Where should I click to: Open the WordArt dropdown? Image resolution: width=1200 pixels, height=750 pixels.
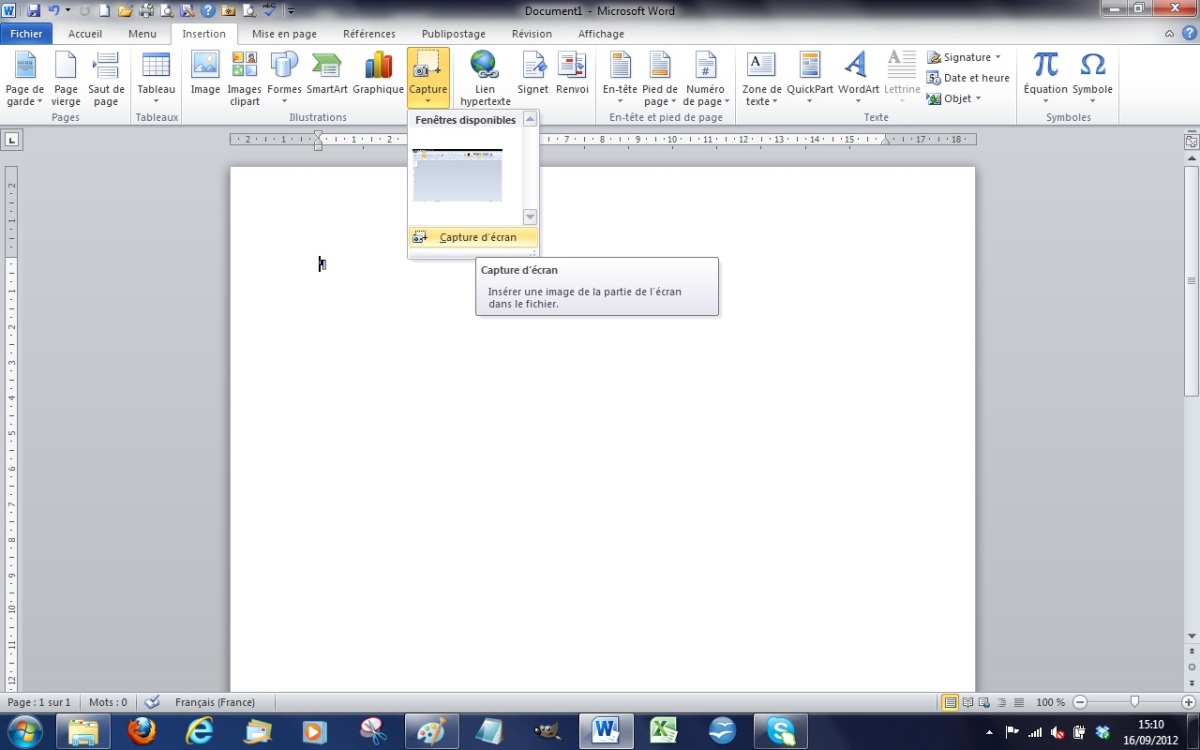click(x=858, y=79)
